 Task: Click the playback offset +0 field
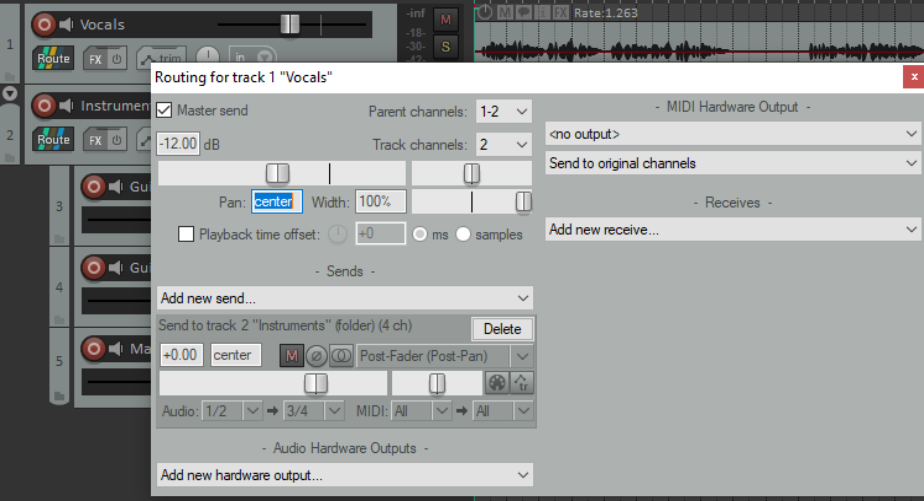(x=380, y=233)
